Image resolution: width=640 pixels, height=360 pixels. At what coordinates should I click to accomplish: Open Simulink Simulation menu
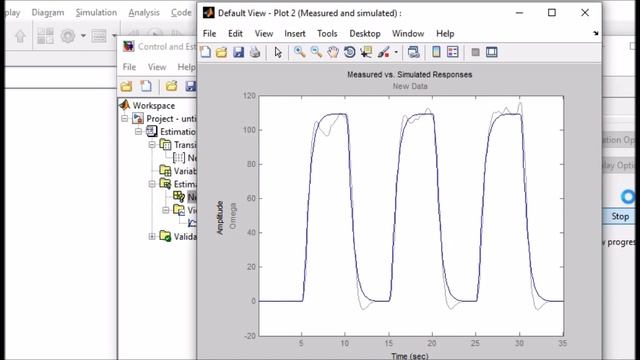tap(96, 13)
